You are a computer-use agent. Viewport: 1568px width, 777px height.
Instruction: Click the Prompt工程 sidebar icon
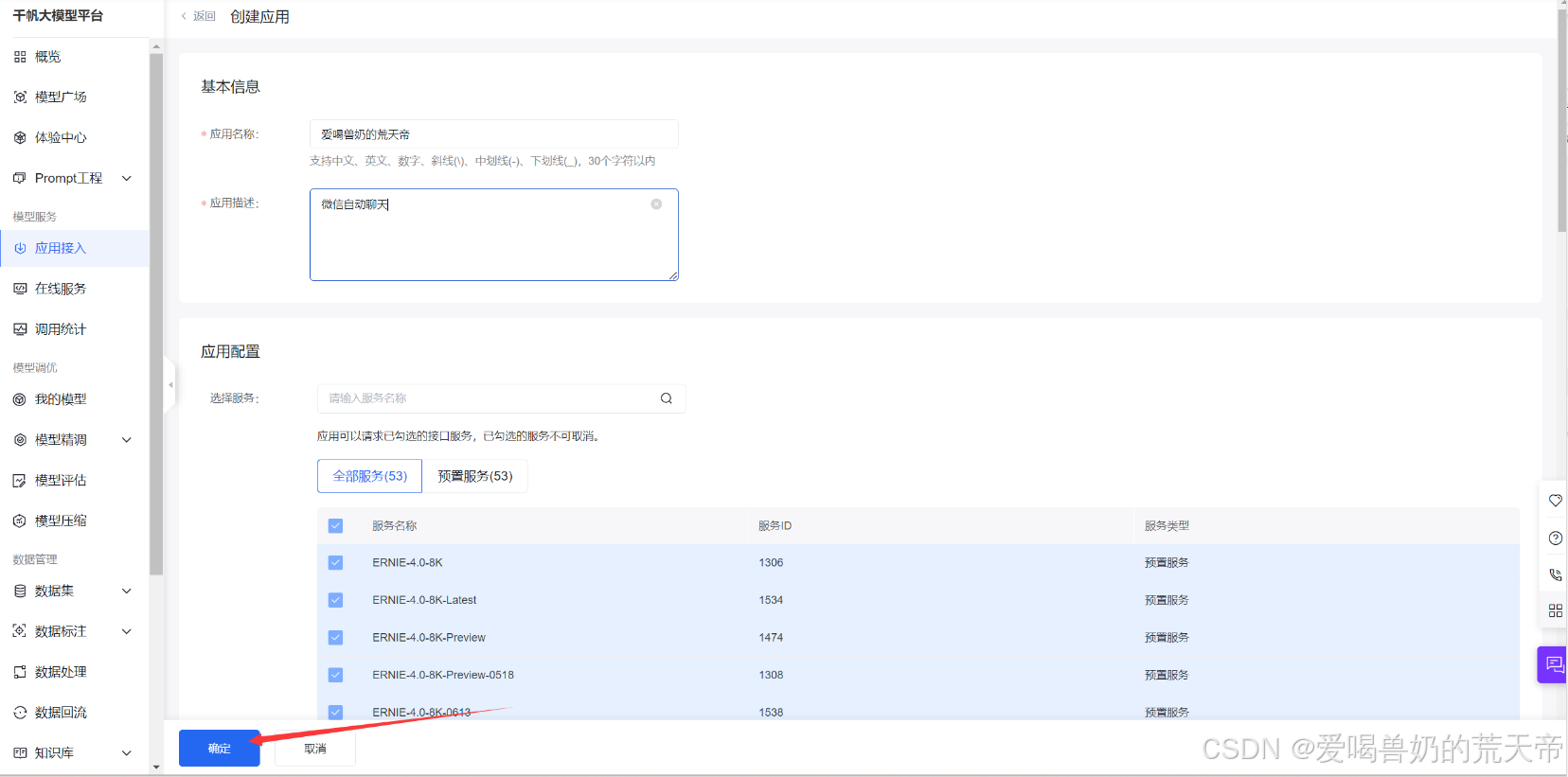[x=20, y=178]
